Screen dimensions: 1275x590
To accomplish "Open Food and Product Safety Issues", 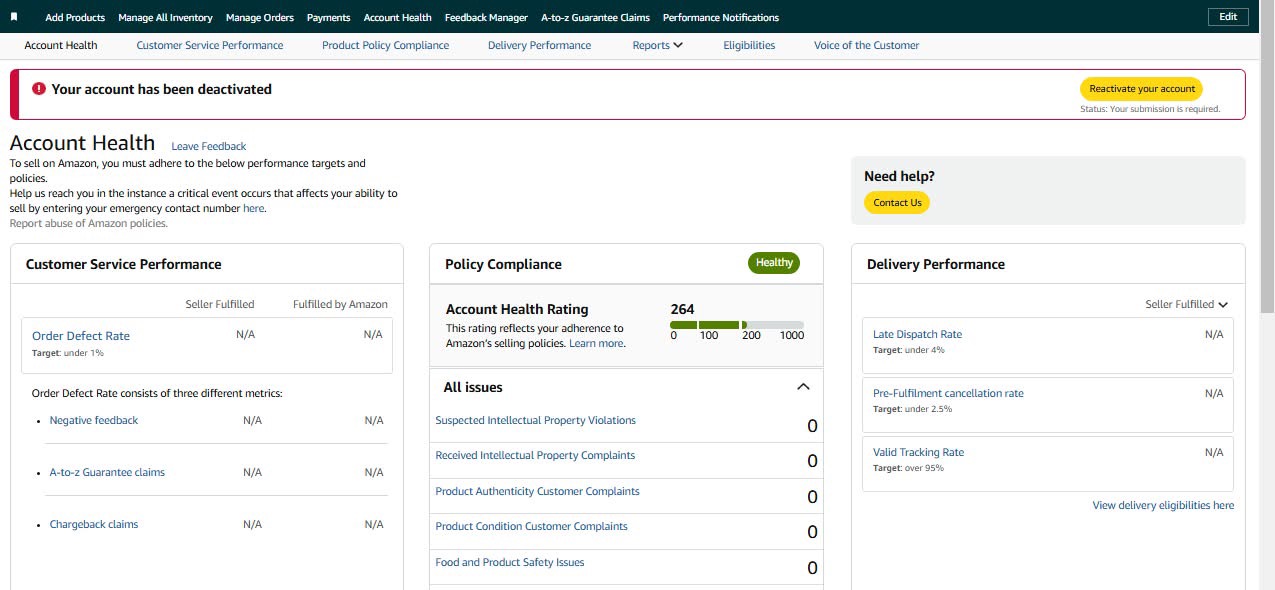I will tap(510, 562).
